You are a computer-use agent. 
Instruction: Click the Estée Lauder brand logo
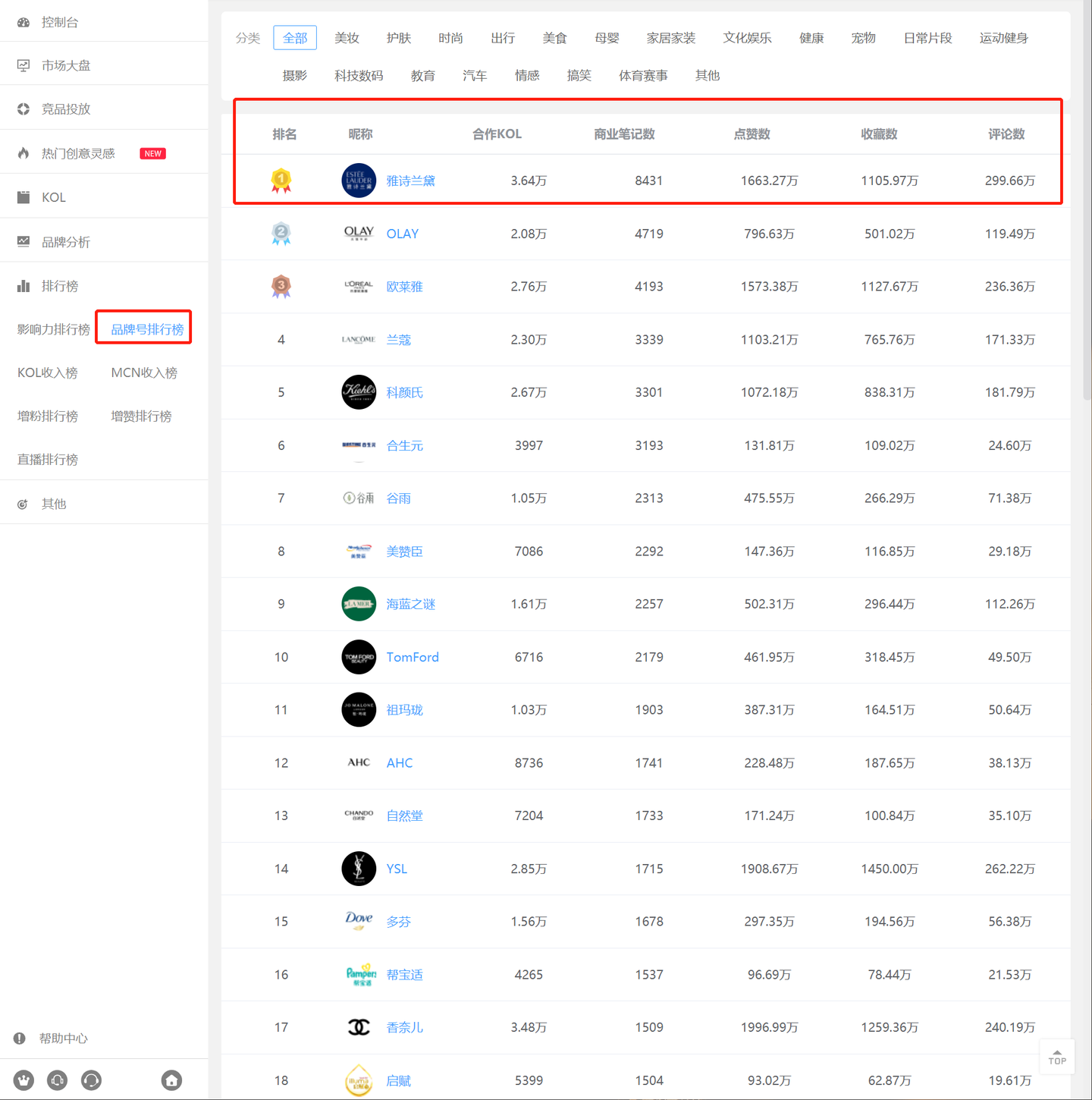pos(359,181)
